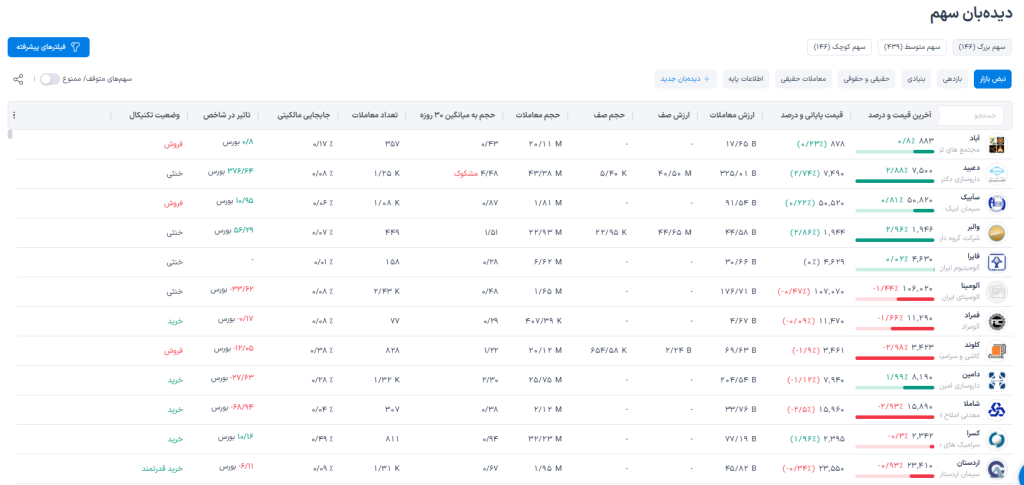This screenshot has width=1024, height=485.
Task: Toggle the سهم‌های متوقف/ممنوع switch
Action: [50, 79]
